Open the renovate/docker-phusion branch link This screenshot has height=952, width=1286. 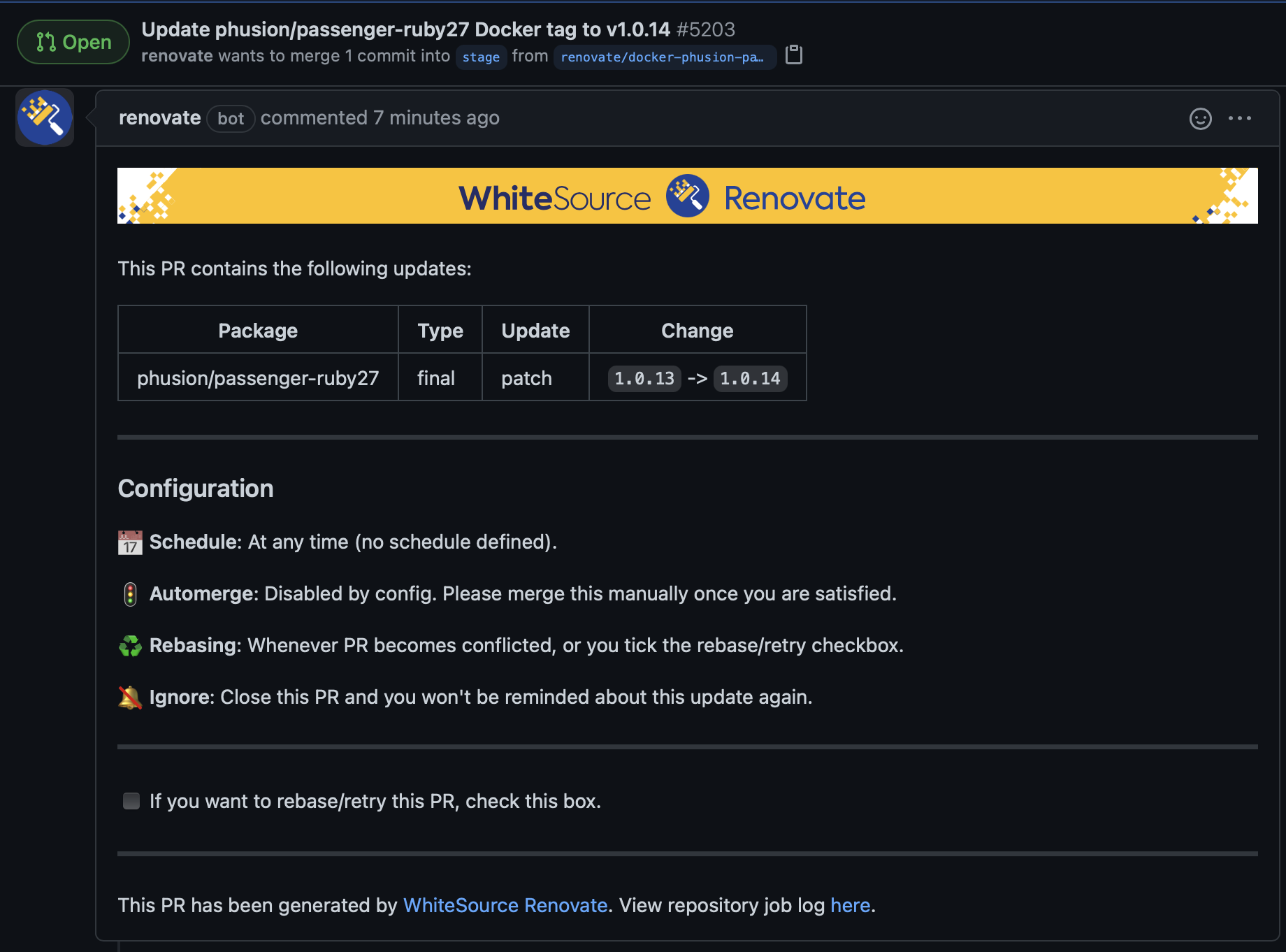pyautogui.click(x=664, y=57)
